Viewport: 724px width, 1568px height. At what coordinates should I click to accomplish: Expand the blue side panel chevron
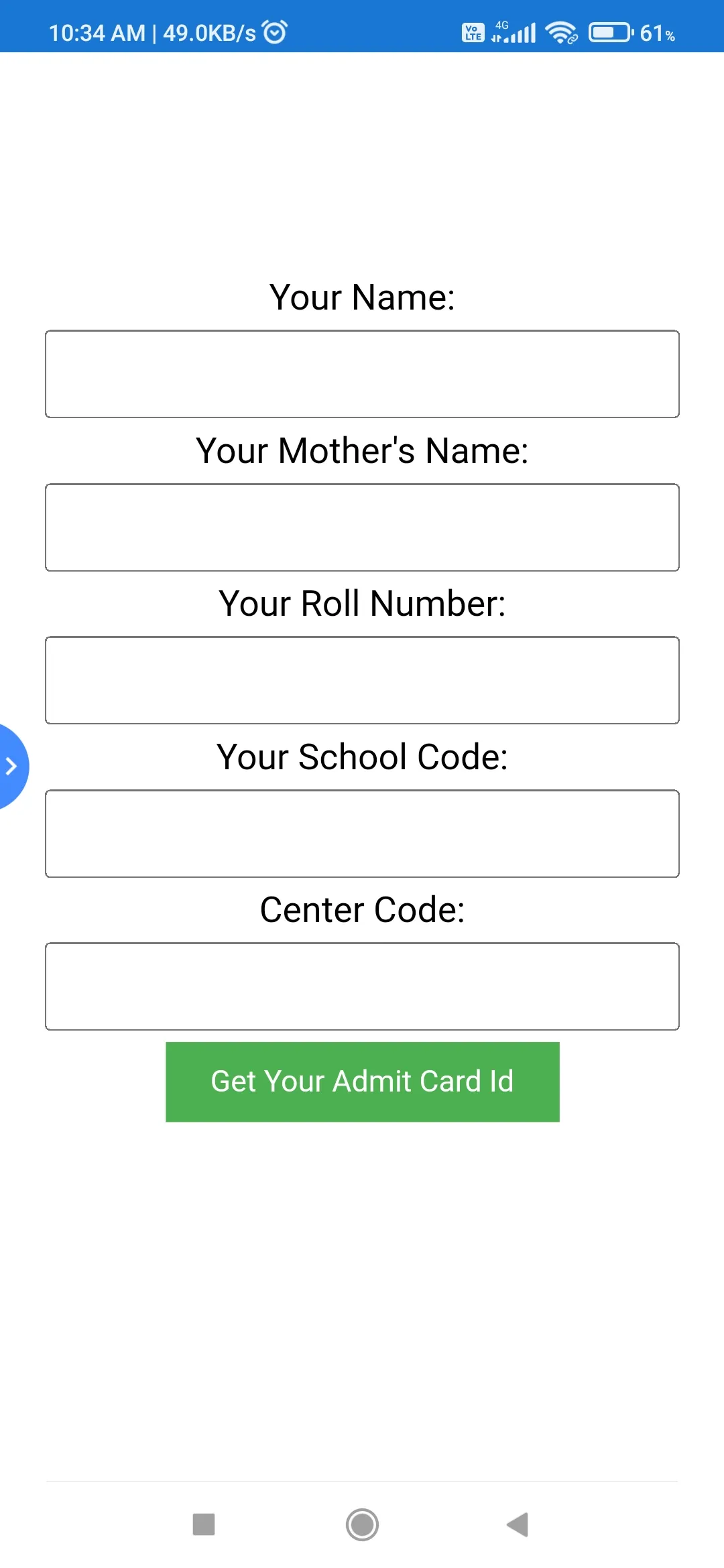click(x=11, y=766)
